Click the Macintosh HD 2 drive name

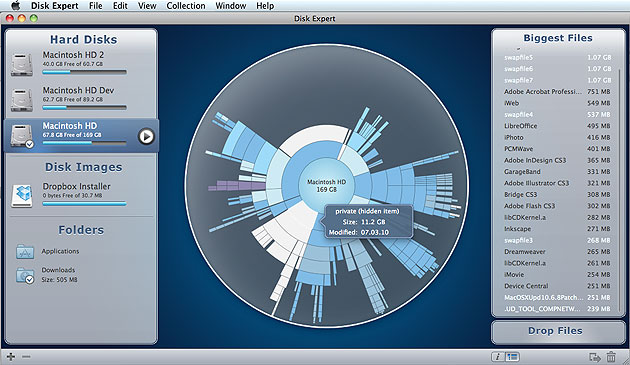73,55
